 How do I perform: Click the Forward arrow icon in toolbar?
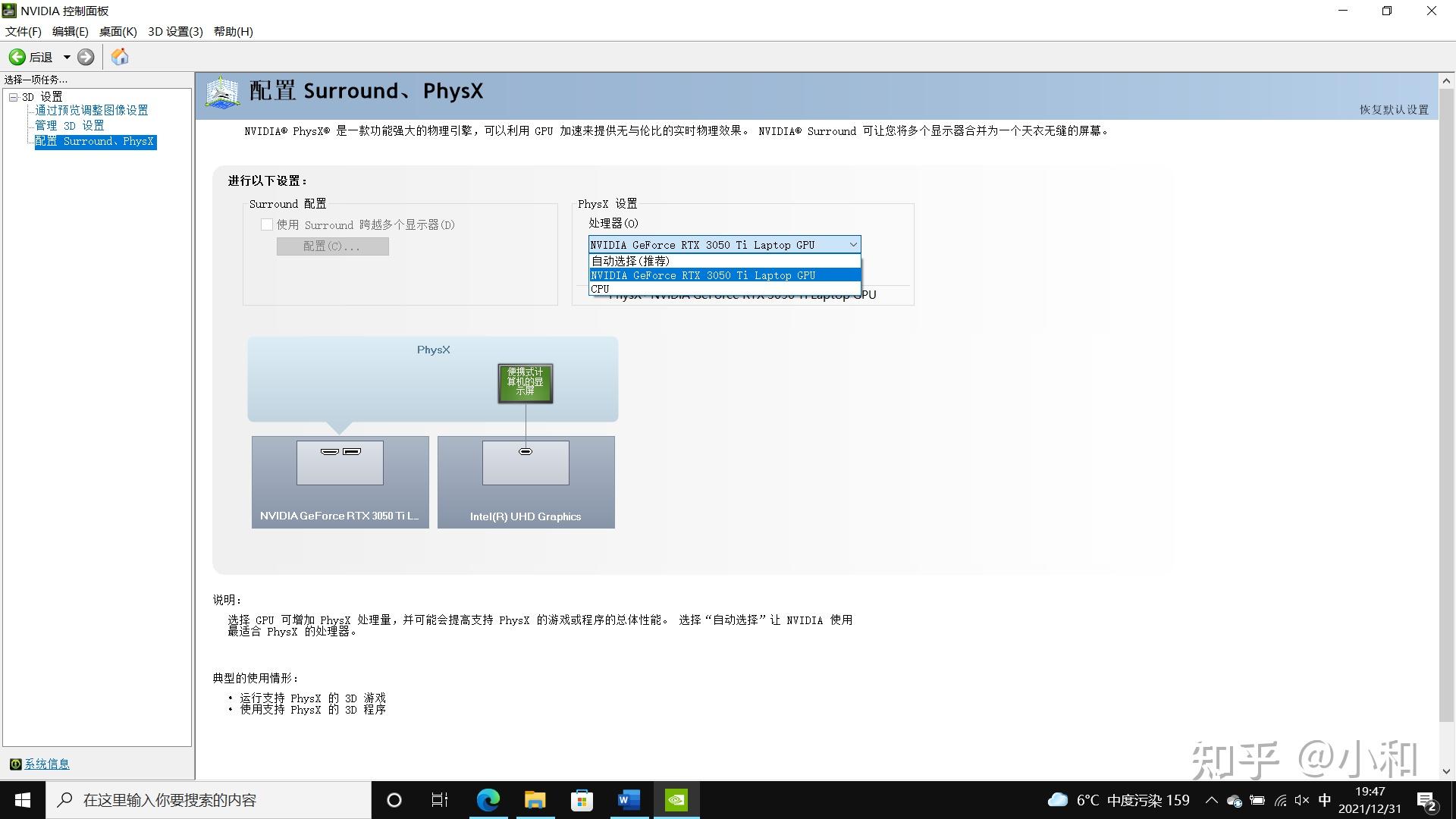click(x=86, y=57)
